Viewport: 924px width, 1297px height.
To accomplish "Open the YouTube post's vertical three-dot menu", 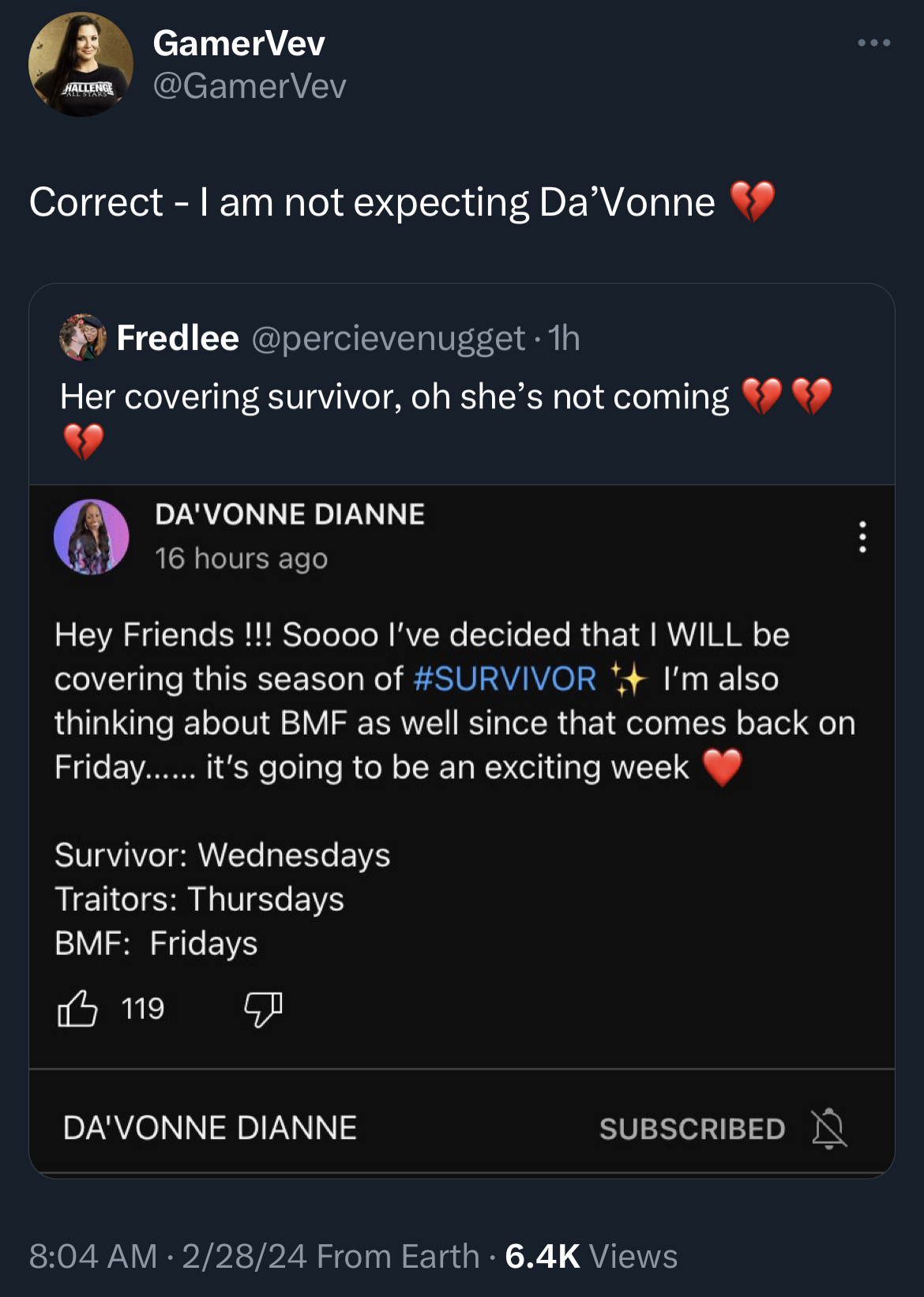I will [x=862, y=536].
